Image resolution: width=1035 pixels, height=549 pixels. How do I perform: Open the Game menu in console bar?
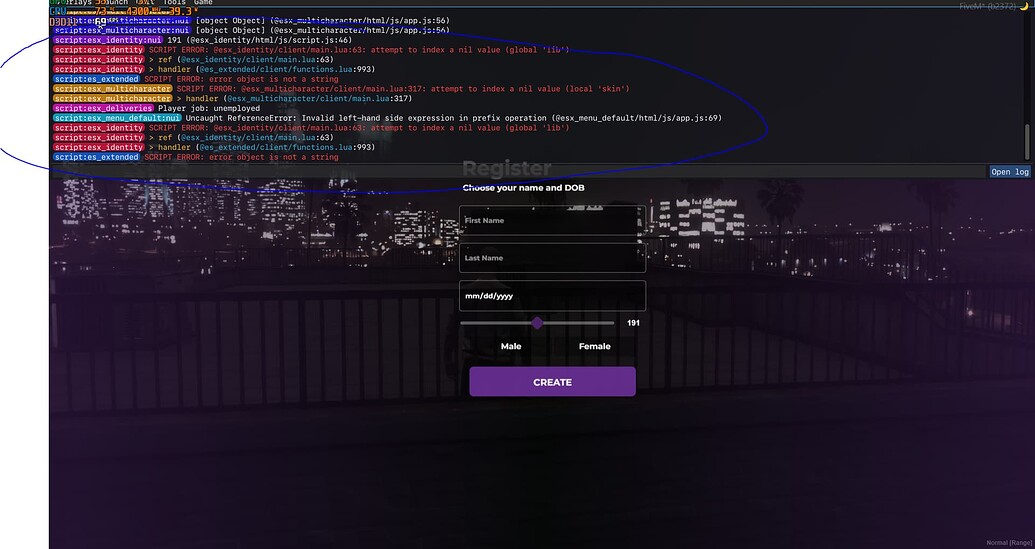pyautogui.click(x=203, y=3)
